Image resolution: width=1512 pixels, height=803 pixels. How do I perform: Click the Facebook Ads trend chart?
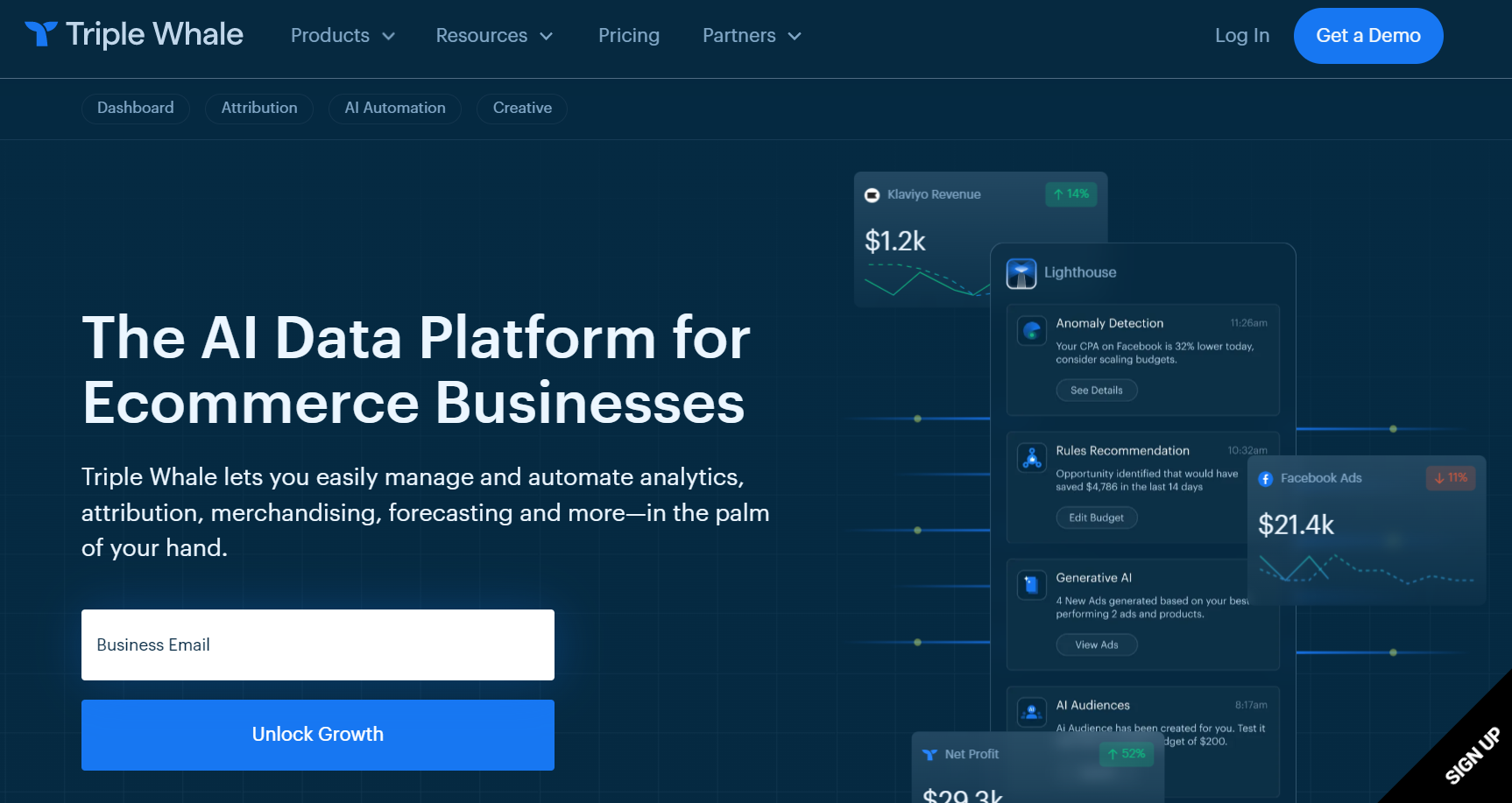tap(1367, 568)
